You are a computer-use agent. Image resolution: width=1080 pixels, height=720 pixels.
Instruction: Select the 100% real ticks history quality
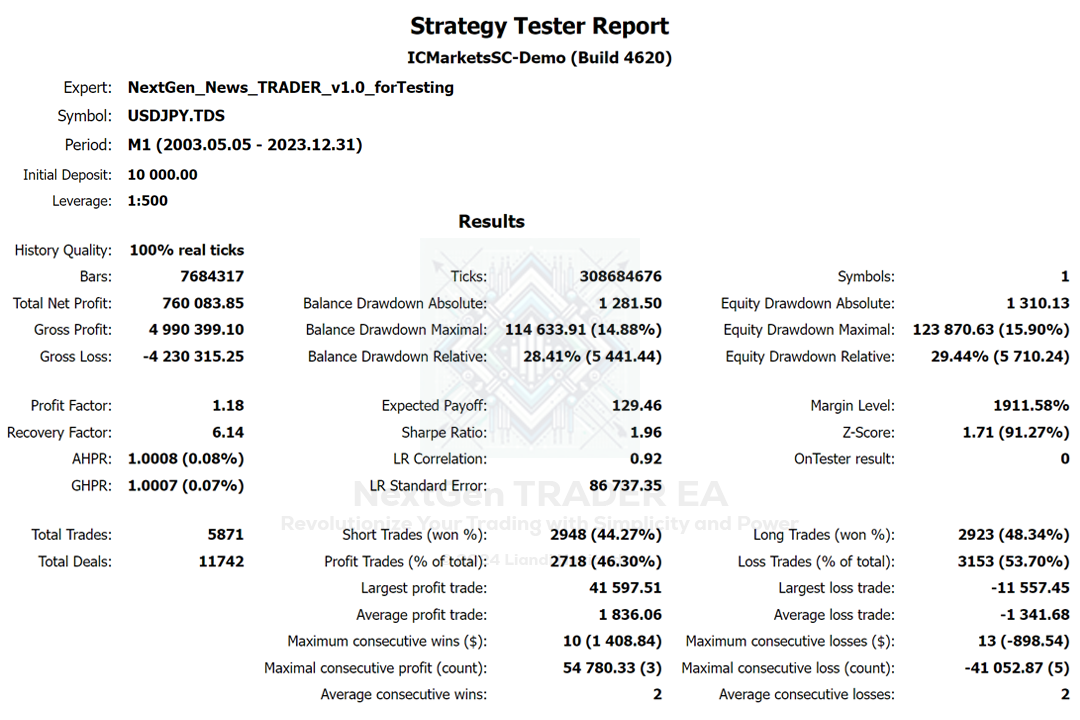(x=186, y=251)
